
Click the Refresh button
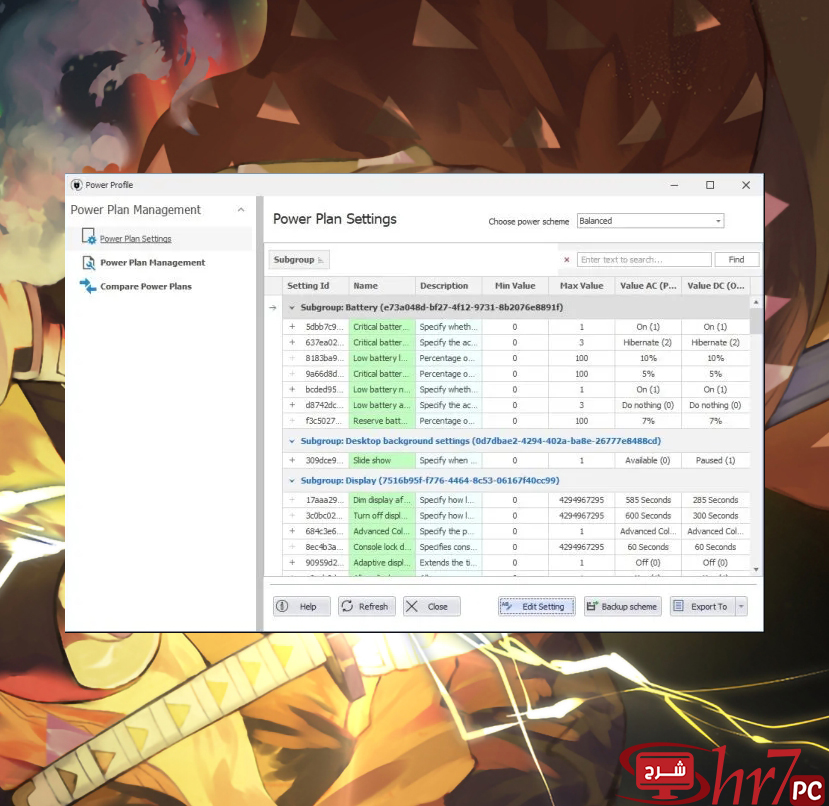[367, 607]
